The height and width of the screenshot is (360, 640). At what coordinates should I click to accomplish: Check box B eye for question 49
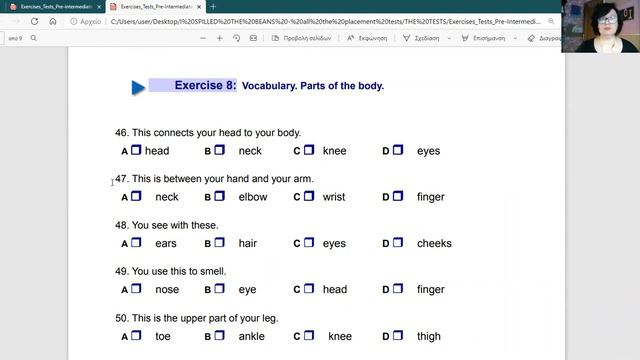[x=219, y=289]
